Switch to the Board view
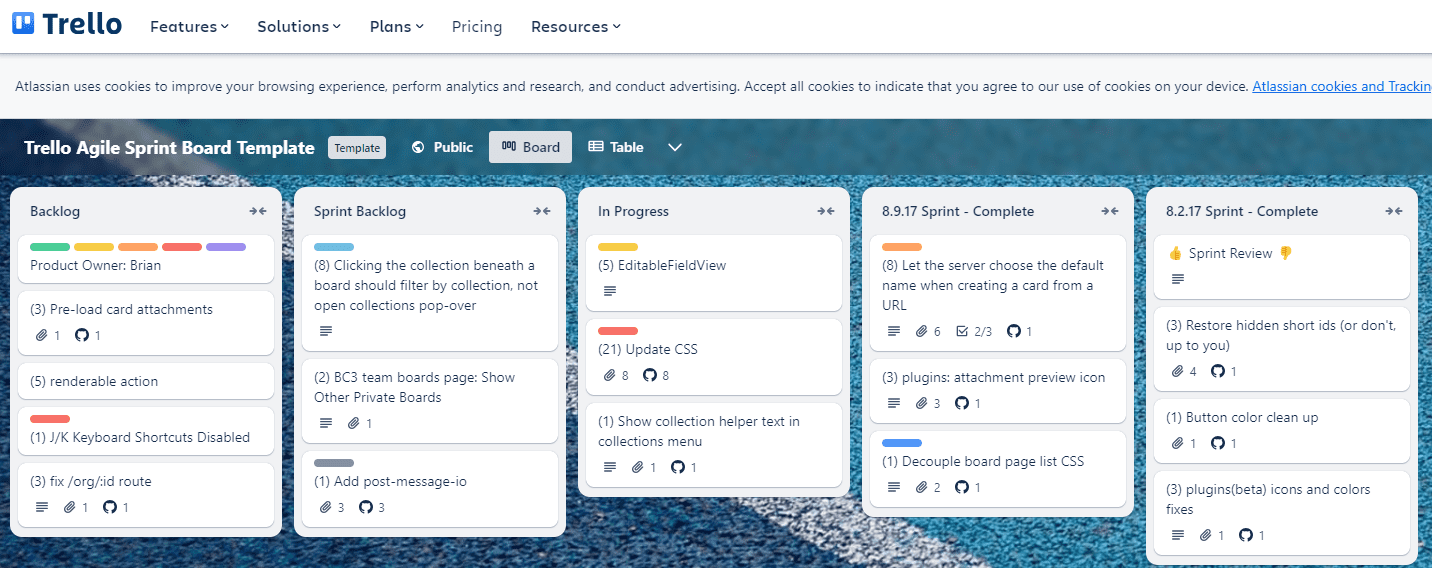The image size is (1432, 568). pos(530,147)
